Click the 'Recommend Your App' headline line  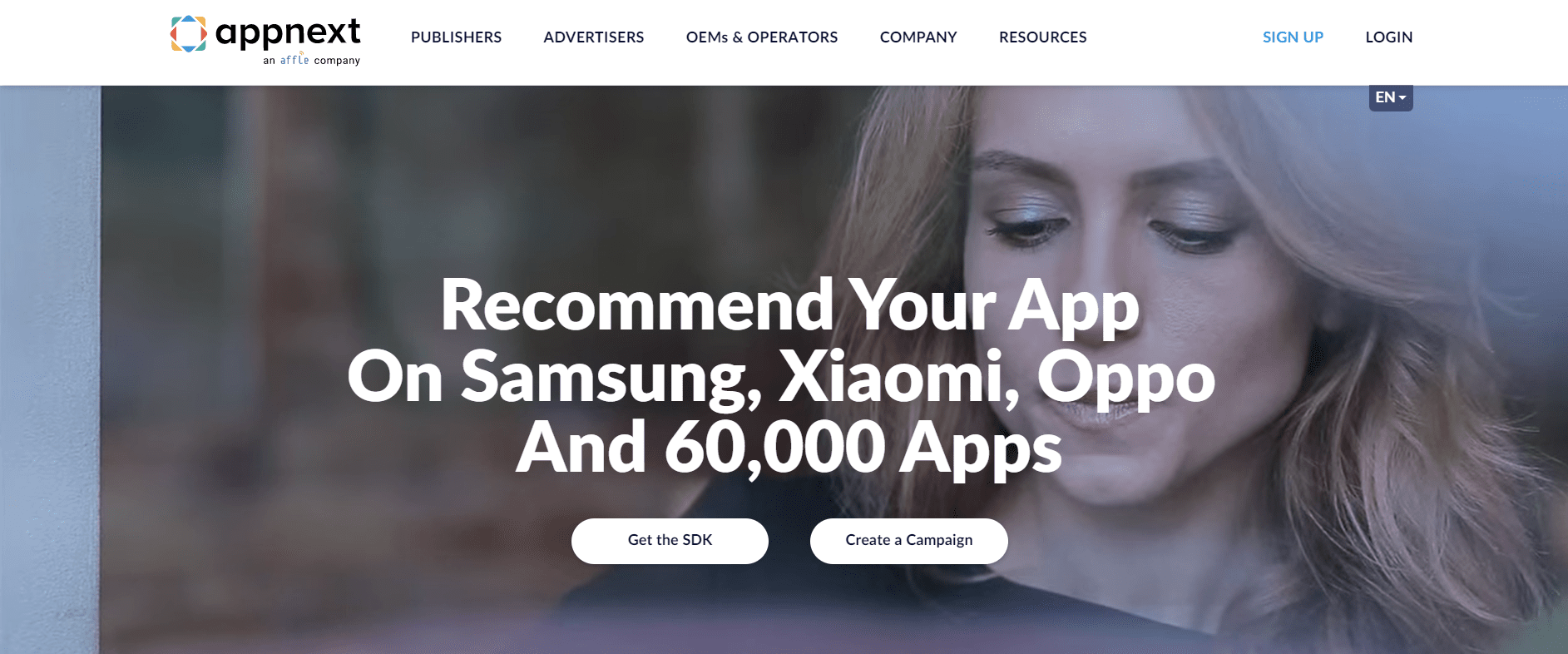coord(789,306)
